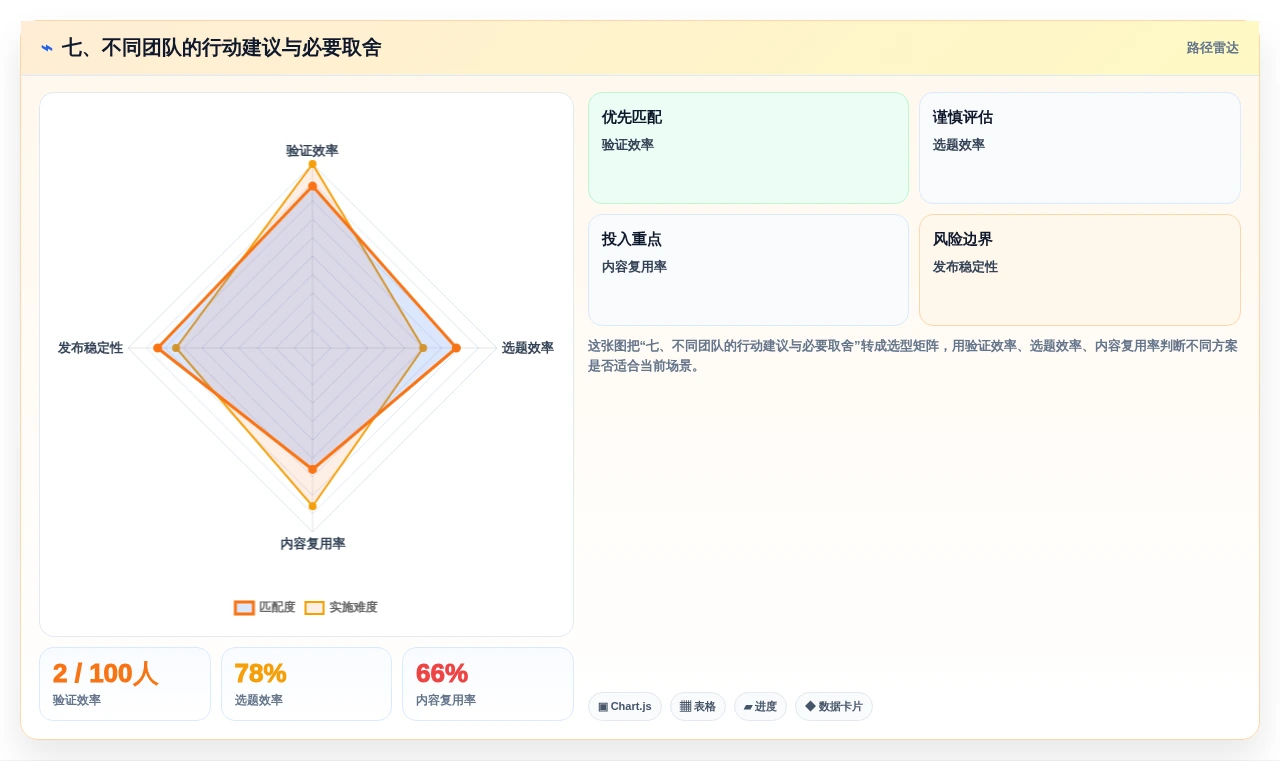The width and height of the screenshot is (1280, 761).
Task: Toggle the 实施难度 legend color swatch
Action: point(314,608)
